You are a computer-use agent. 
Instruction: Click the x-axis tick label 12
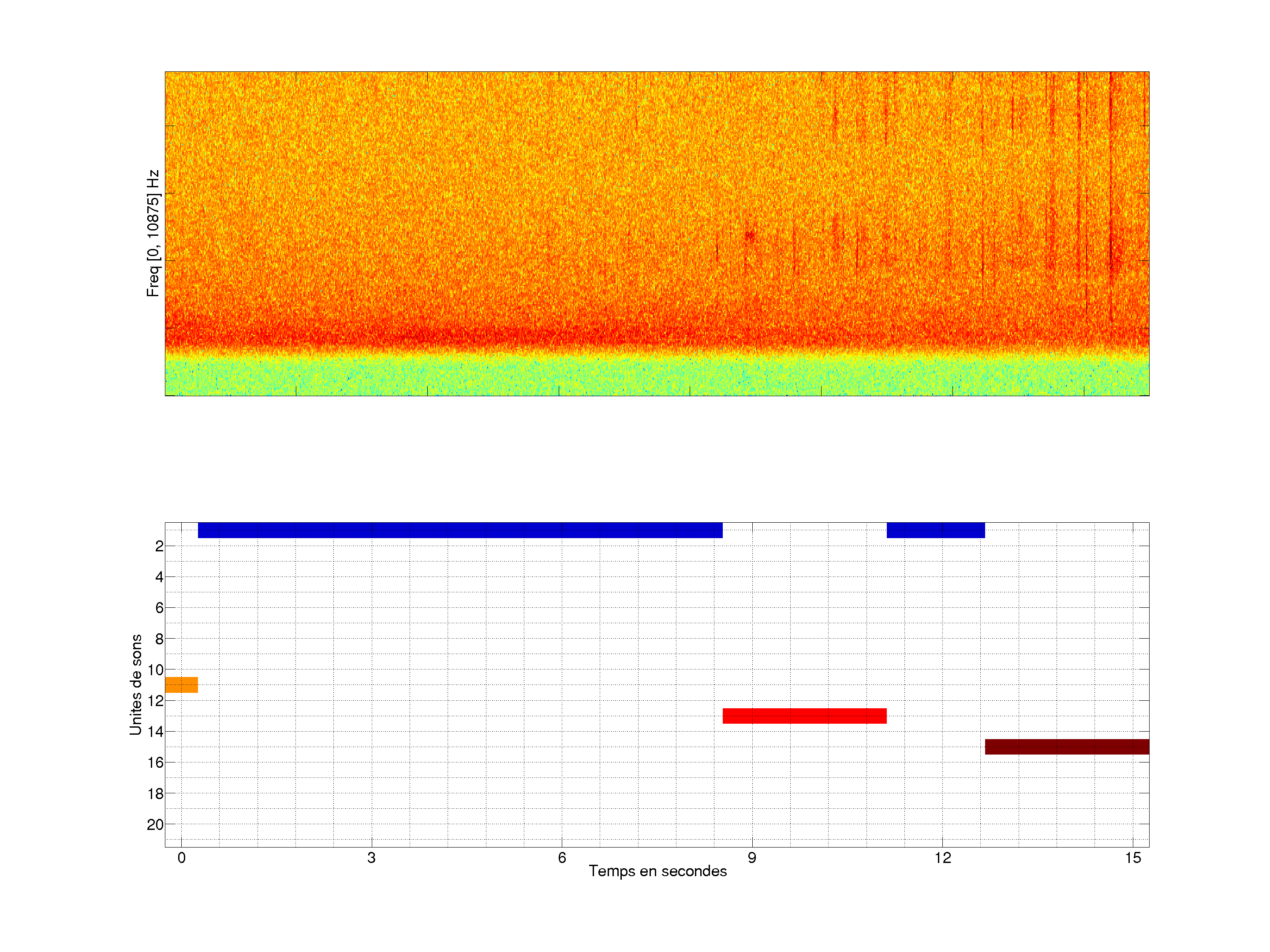(942, 858)
